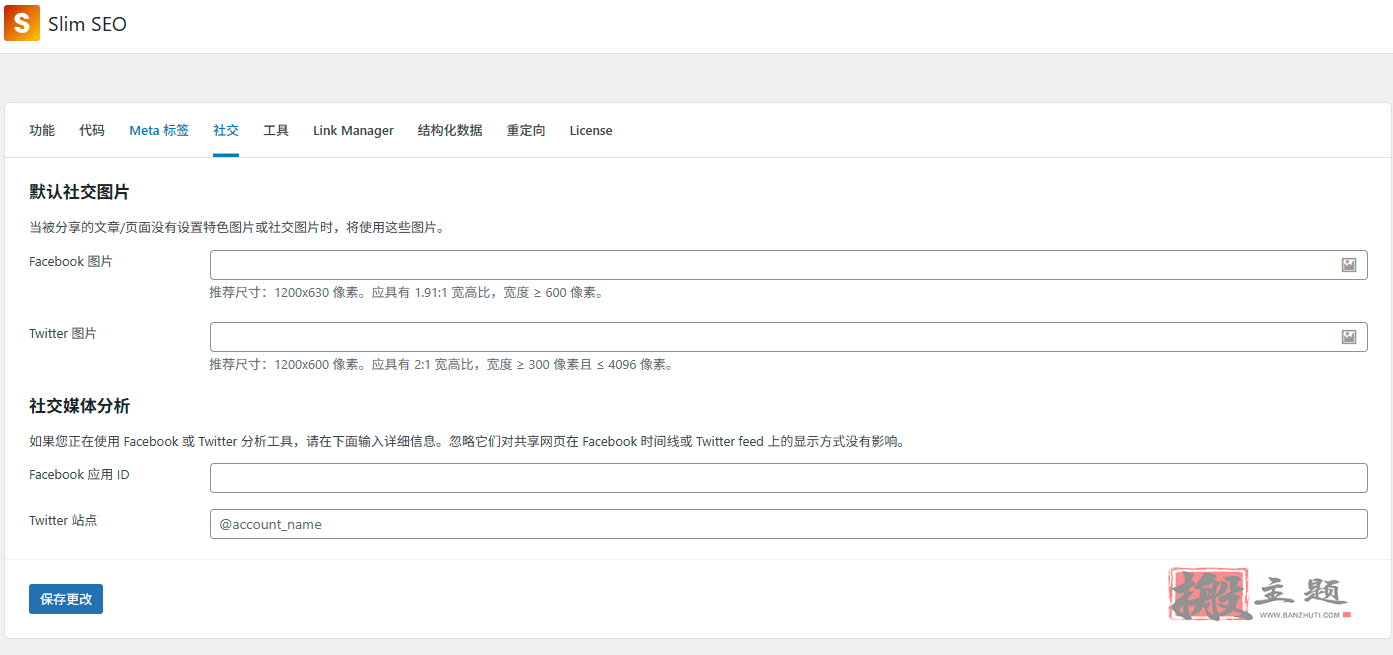Click into the Facebook 应用 ID field
This screenshot has height=655, width=1393.
click(788, 478)
